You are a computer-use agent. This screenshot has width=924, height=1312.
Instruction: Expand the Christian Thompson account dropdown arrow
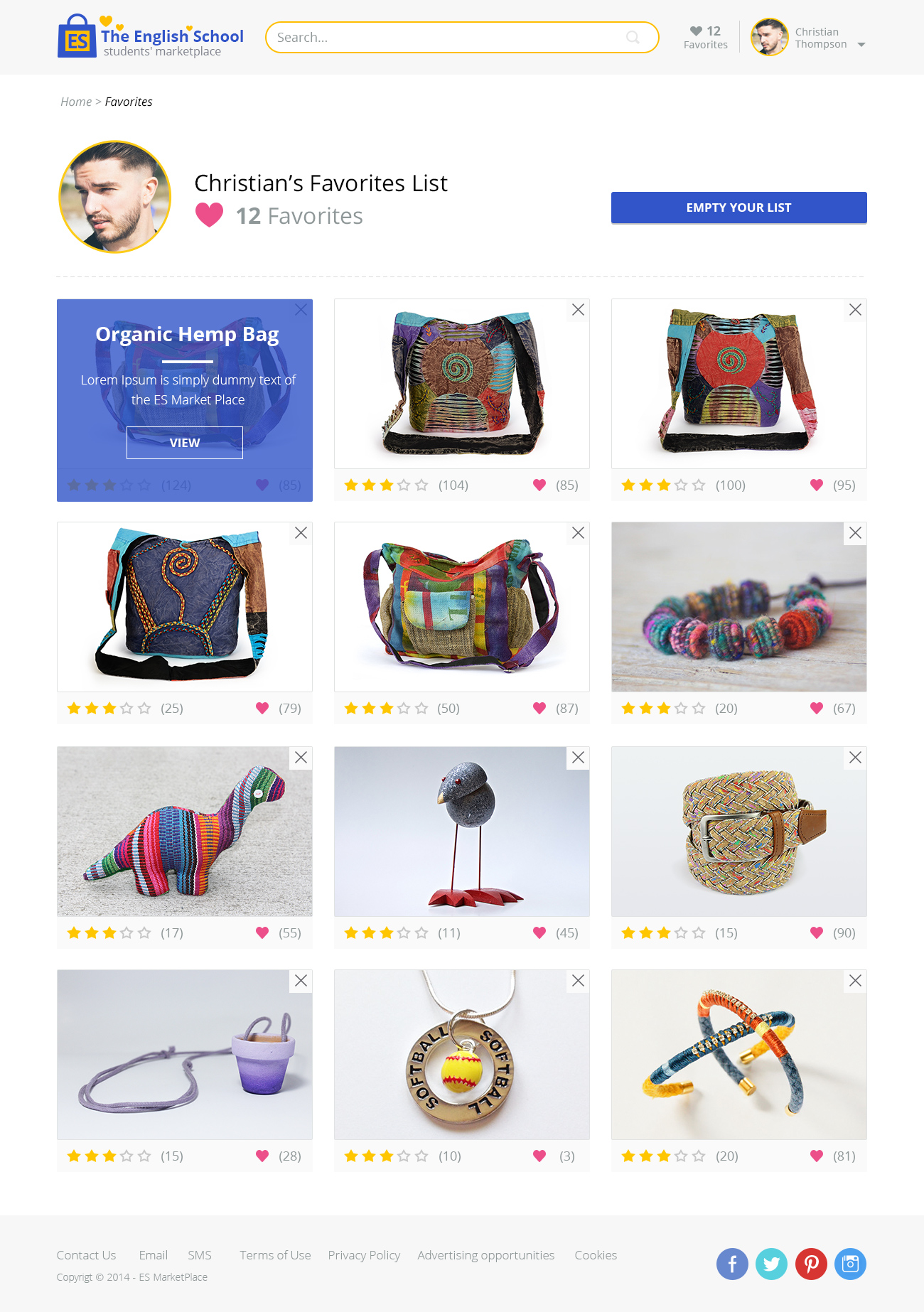point(861,45)
